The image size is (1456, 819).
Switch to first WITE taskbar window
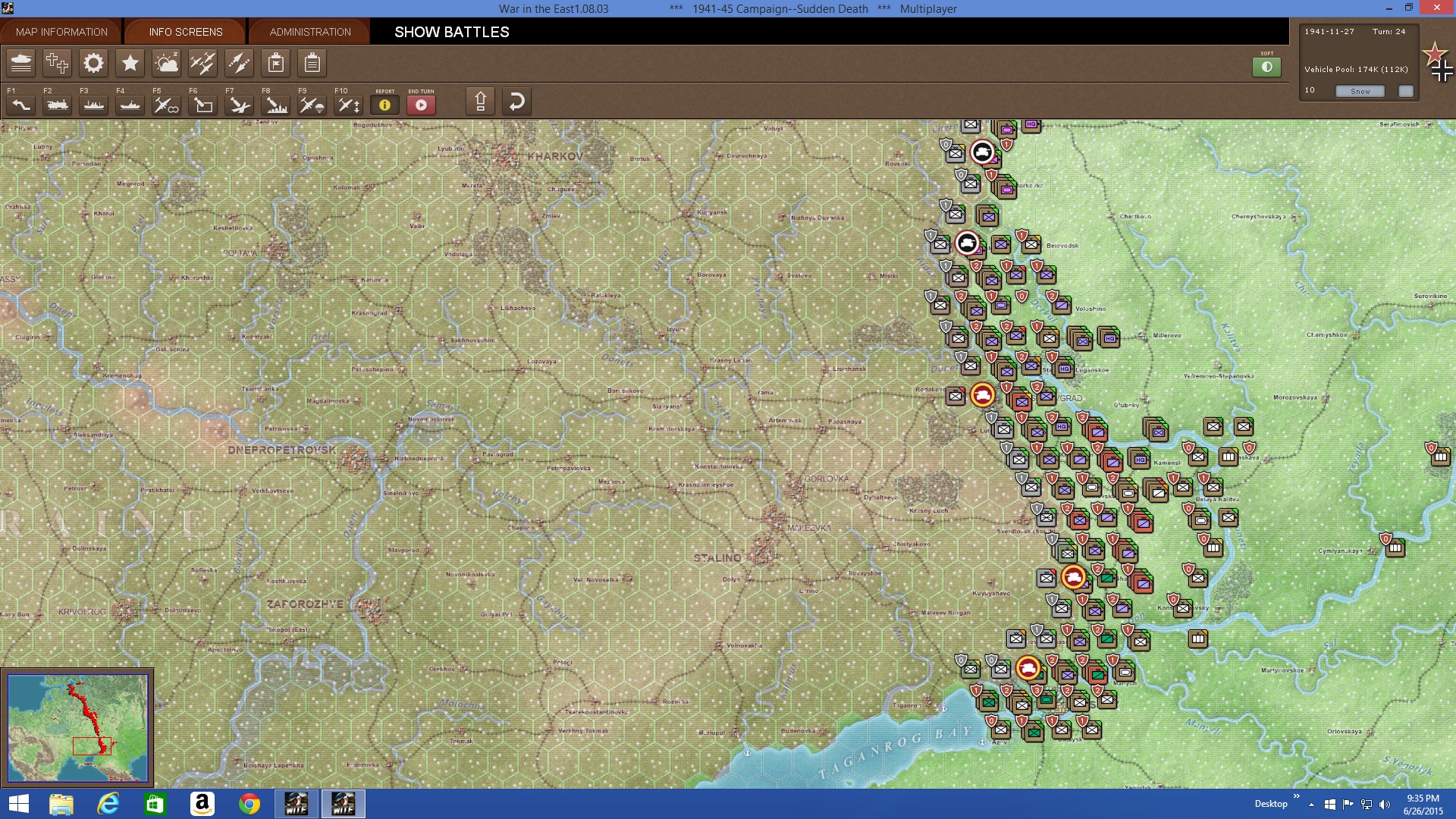(296, 804)
